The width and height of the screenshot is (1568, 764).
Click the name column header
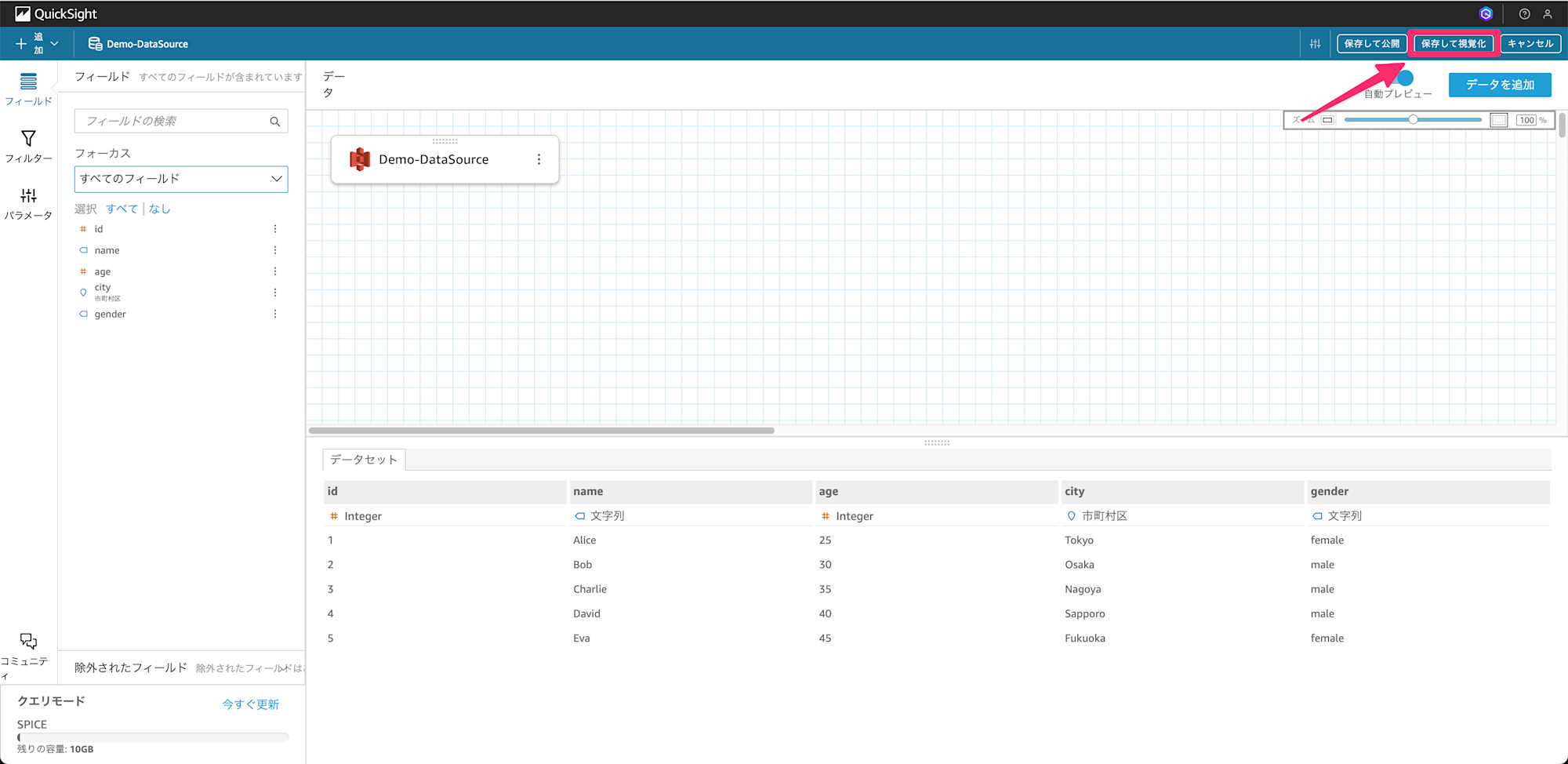[x=691, y=492]
